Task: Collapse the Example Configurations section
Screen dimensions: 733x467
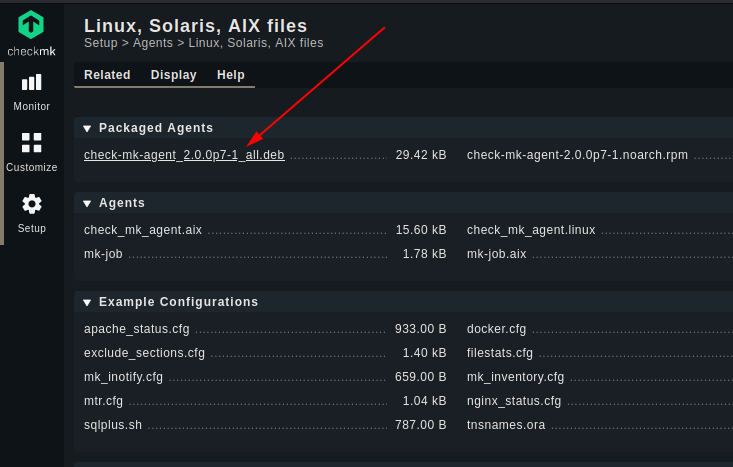Action: 87,302
